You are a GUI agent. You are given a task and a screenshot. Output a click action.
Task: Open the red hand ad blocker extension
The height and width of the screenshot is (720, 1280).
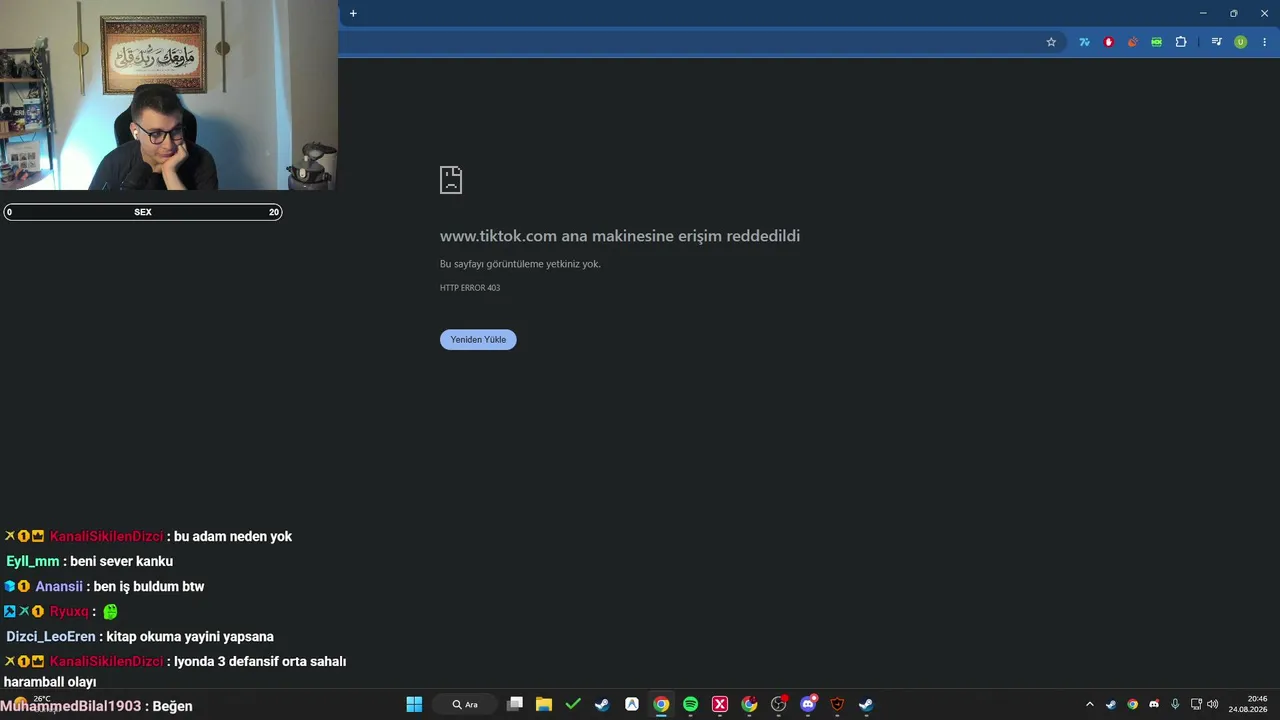[x=1108, y=42]
